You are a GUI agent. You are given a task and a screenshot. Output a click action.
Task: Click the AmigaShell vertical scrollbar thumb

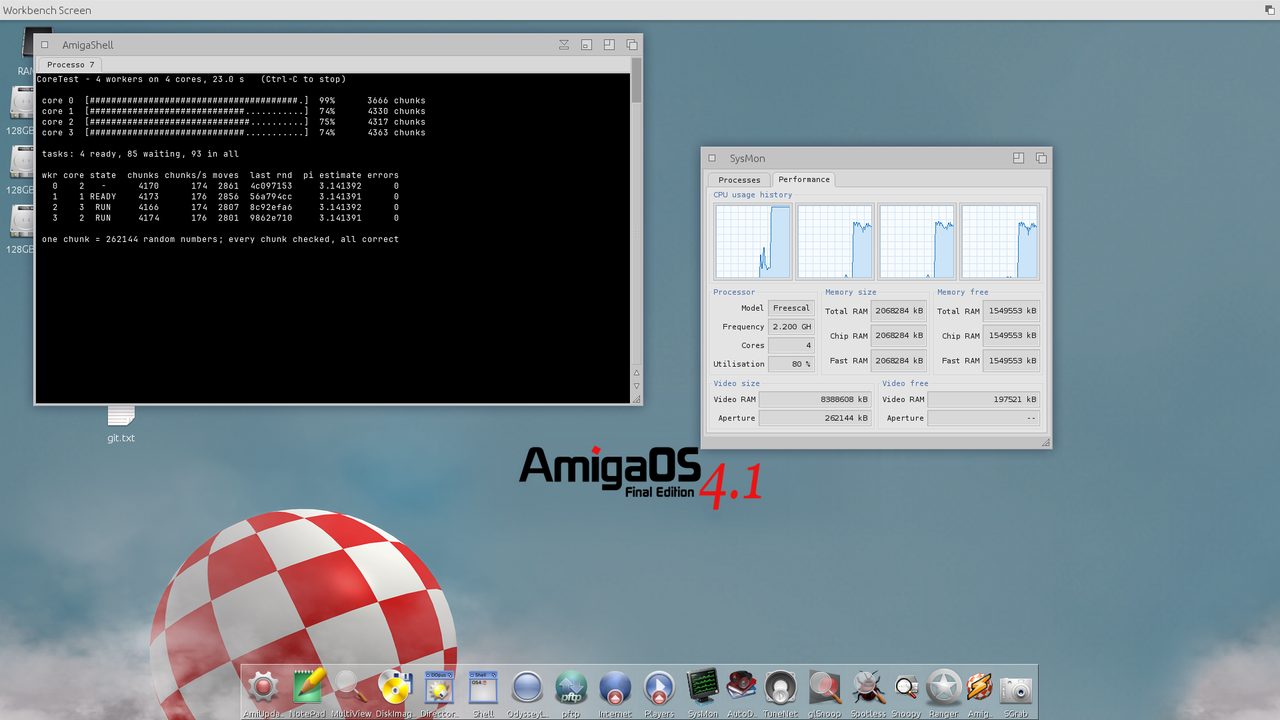(636, 80)
